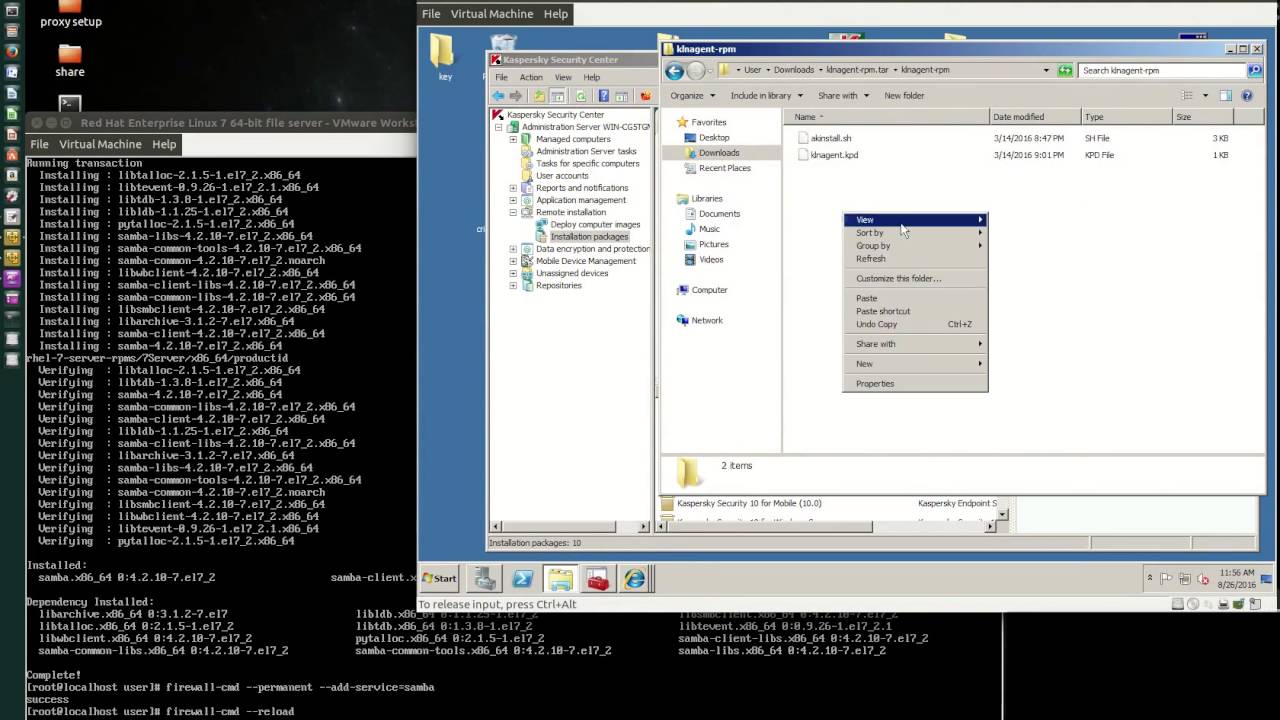Image resolution: width=1280 pixels, height=720 pixels.
Task: Click the red toolbox icon on taskbar
Action: tap(598, 578)
